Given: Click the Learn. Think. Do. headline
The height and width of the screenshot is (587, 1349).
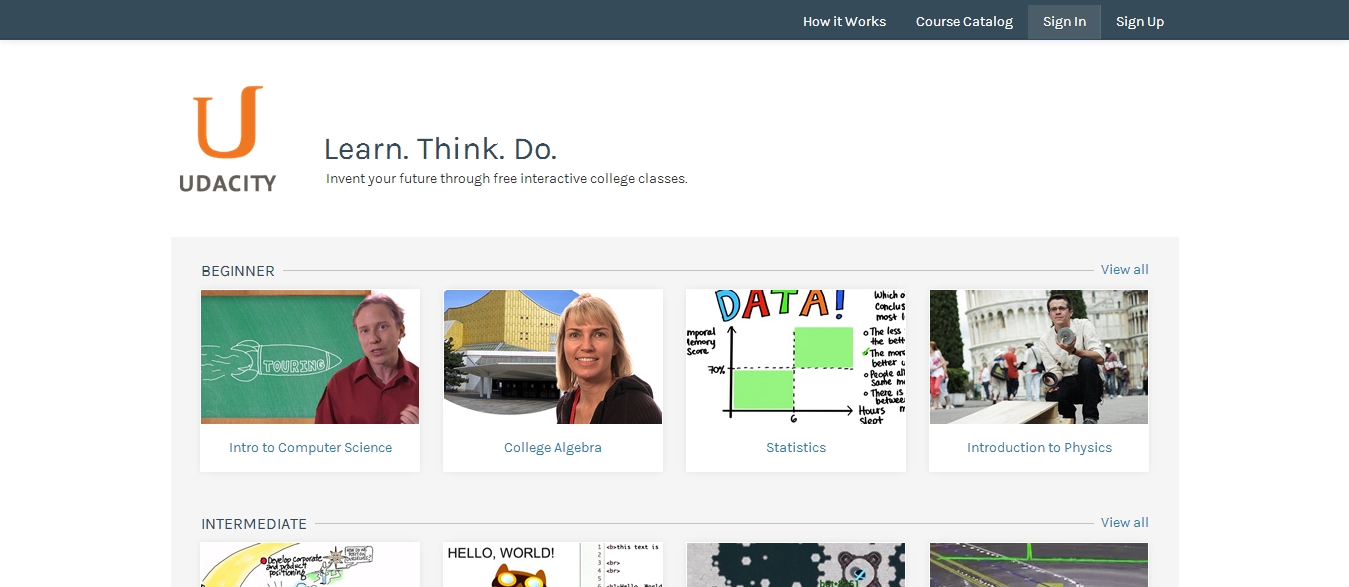Looking at the screenshot, I should tap(440, 149).
